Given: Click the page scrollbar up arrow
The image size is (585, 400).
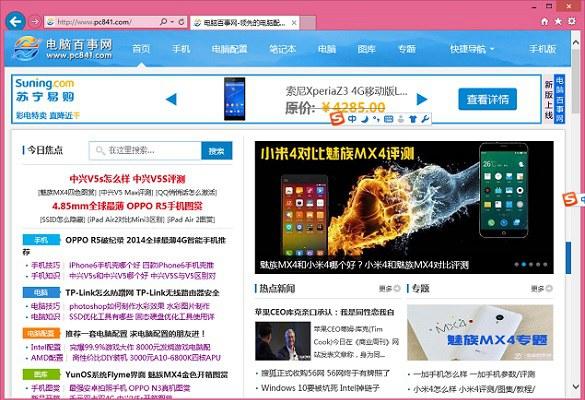Looking at the screenshot, I should [576, 43].
